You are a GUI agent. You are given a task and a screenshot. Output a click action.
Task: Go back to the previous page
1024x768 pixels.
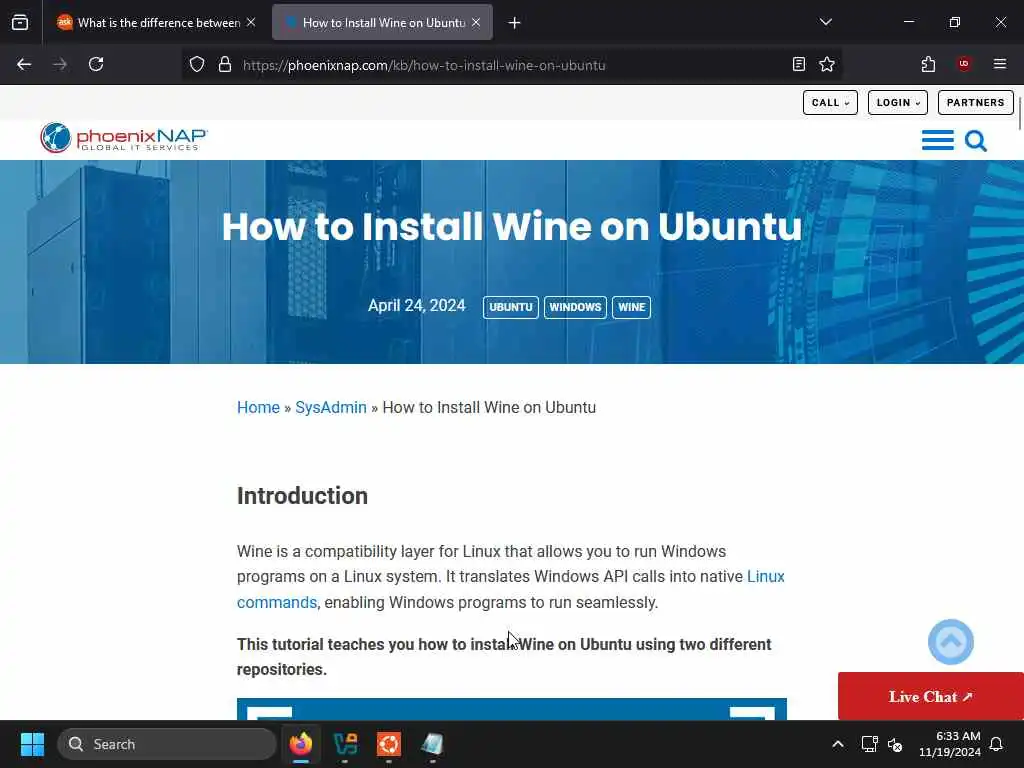[24, 64]
